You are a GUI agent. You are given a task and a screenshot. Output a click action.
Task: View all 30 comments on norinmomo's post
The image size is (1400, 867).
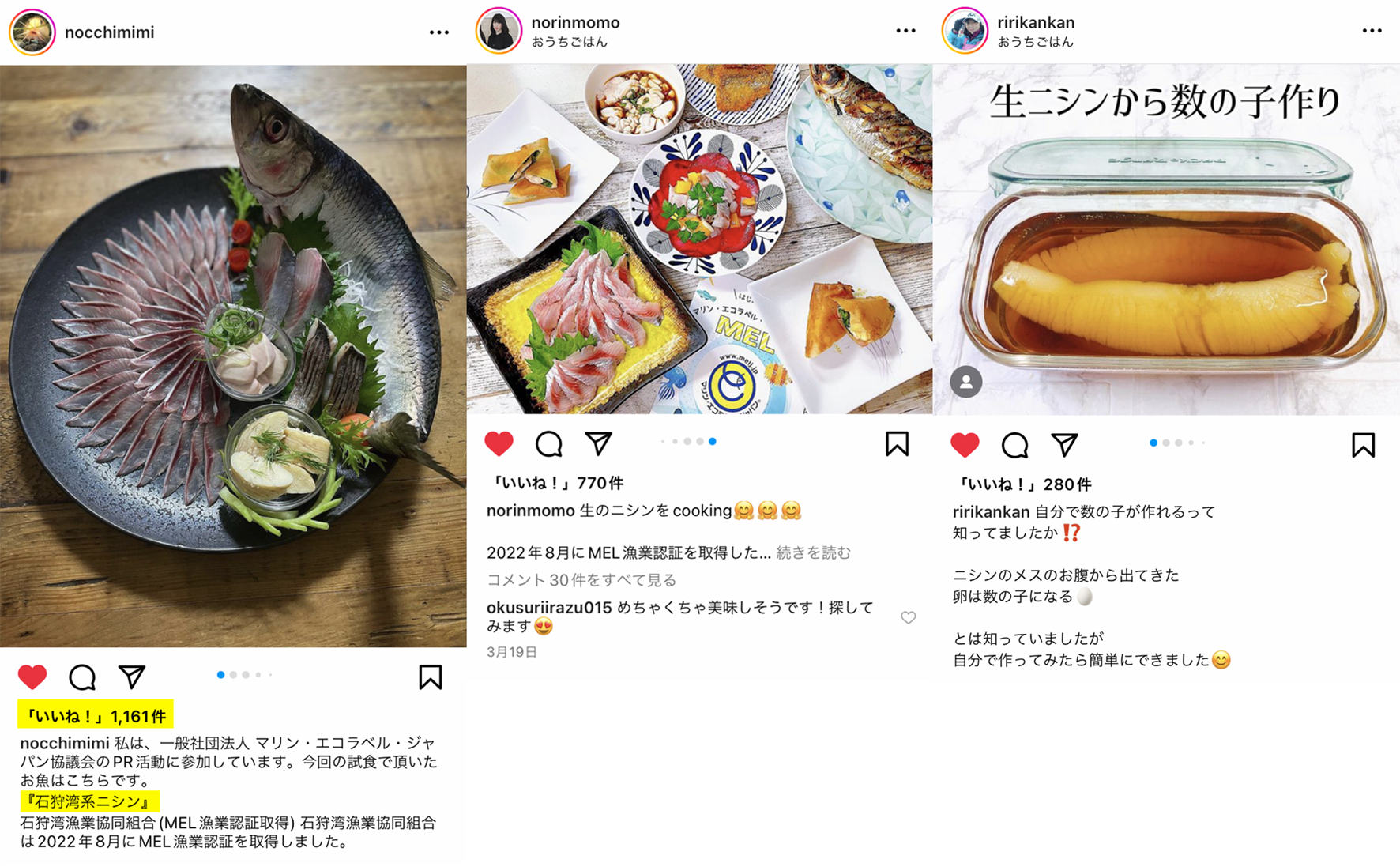tap(581, 580)
